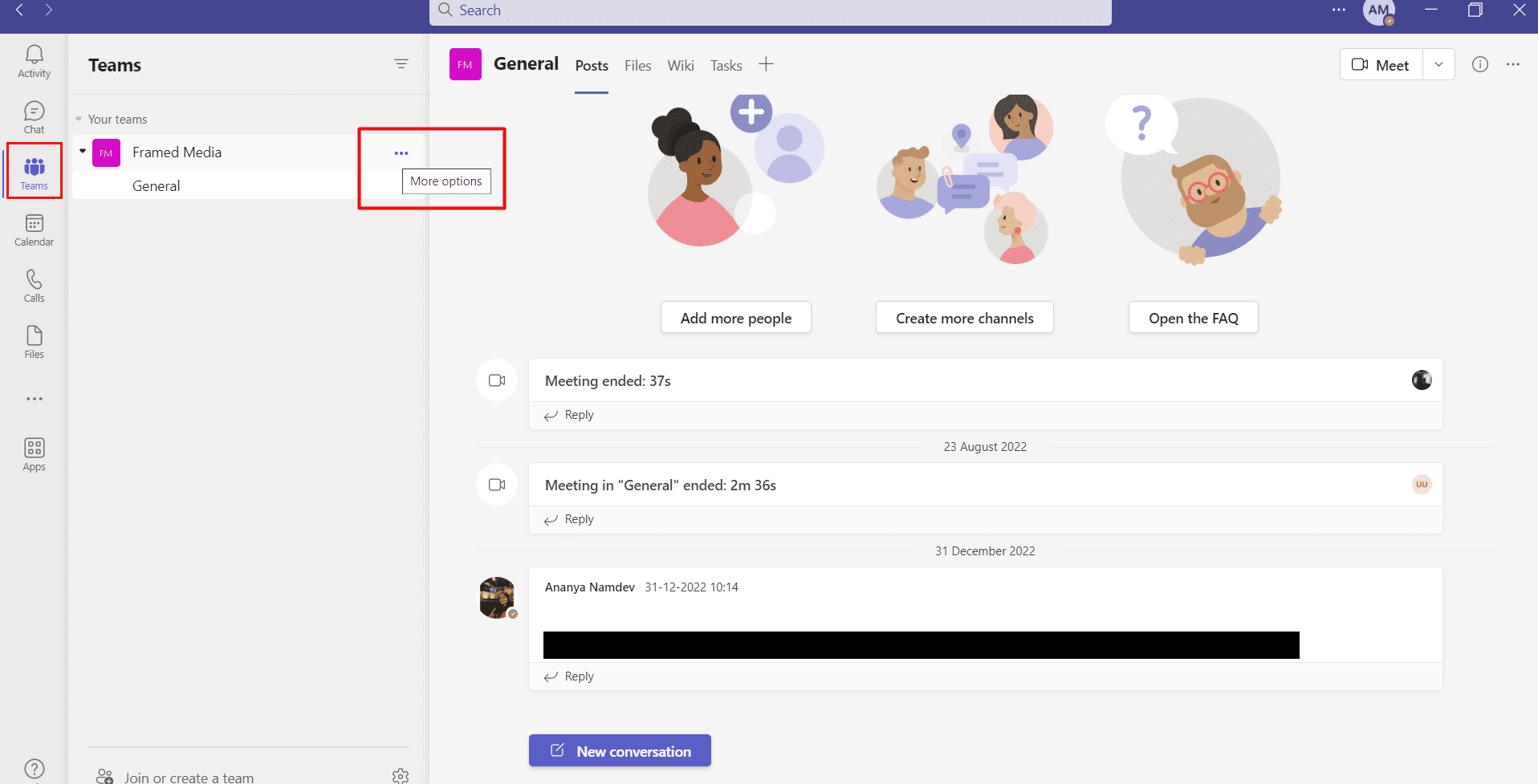Show more apps ellipsis in sidebar

tap(34, 399)
